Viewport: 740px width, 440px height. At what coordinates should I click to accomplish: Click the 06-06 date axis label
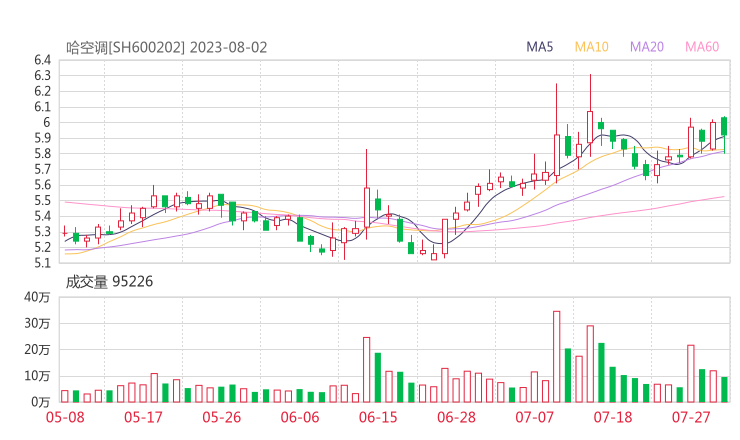(x=300, y=417)
